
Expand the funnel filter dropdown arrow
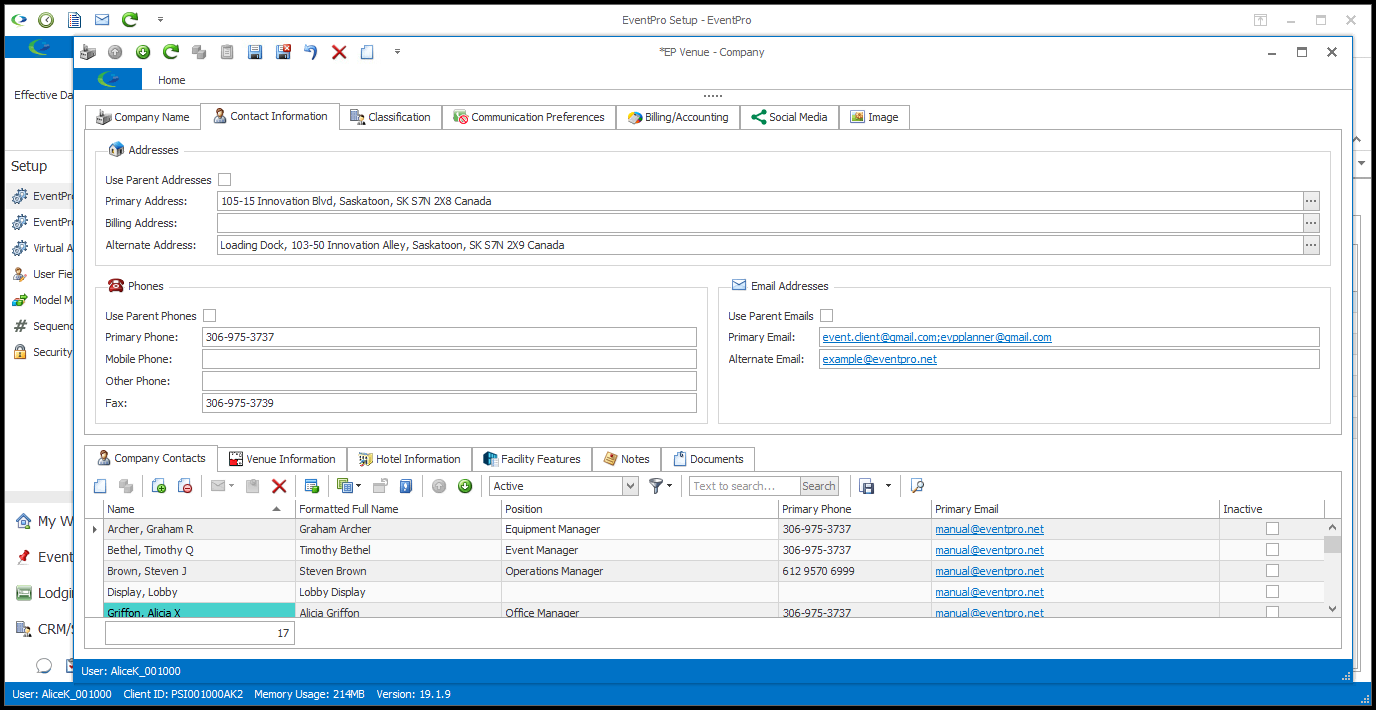(x=670, y=486)
